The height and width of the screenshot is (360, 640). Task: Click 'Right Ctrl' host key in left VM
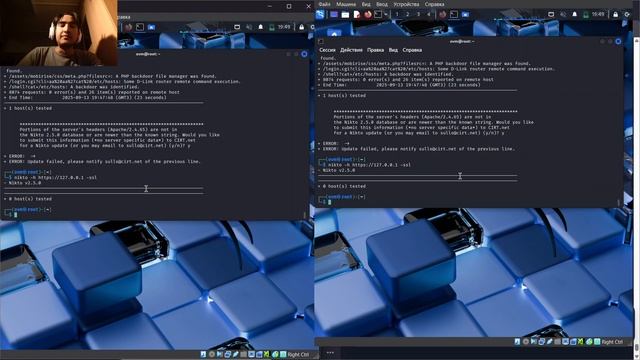pyautogui.click(x=298, y=355)
